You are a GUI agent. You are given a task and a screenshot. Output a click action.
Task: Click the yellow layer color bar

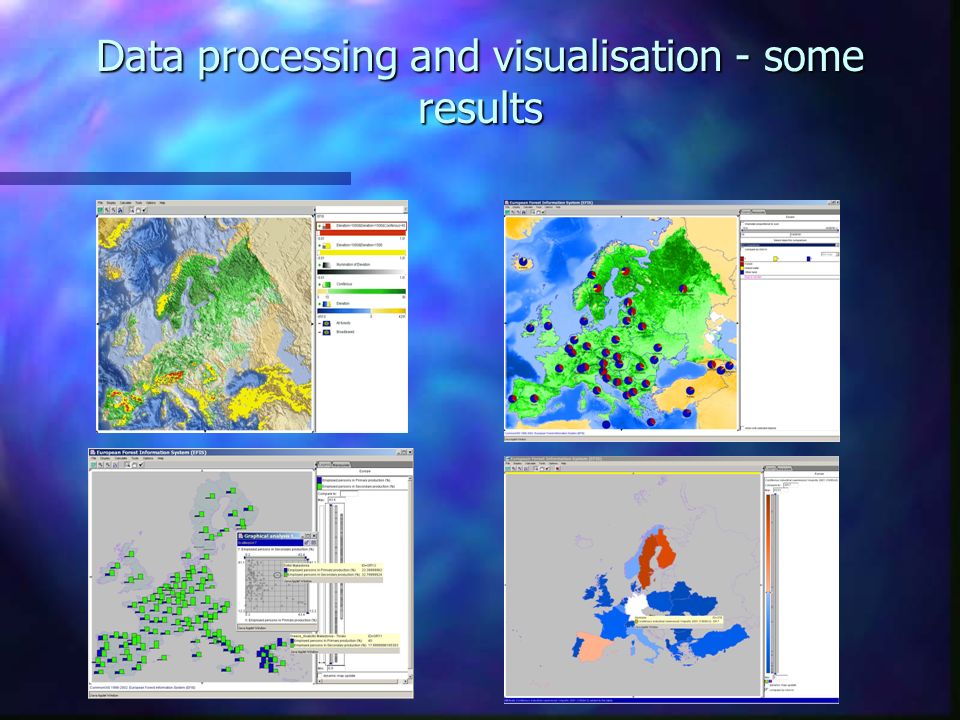point(362,252)
